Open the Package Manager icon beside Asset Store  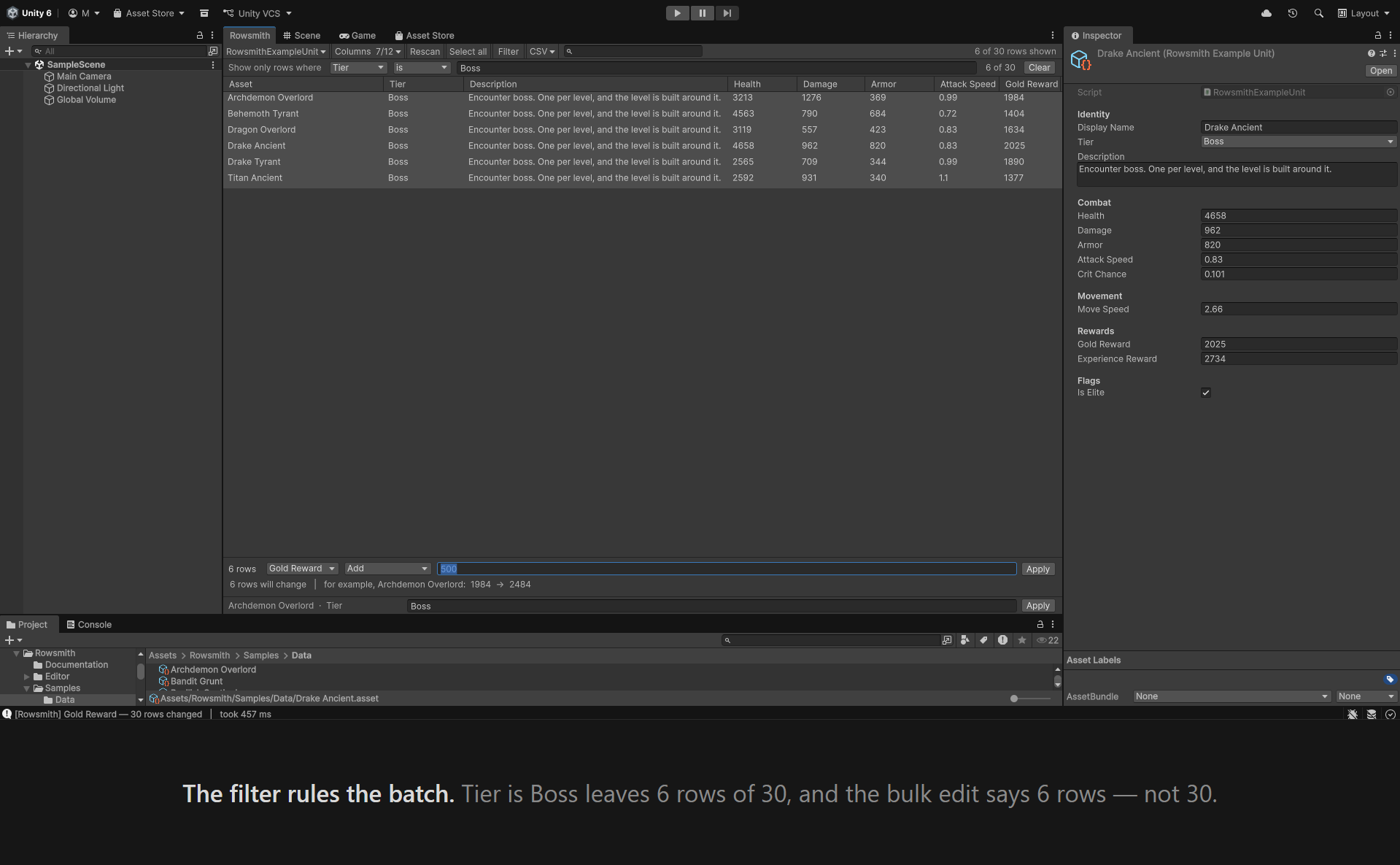(204, 13)
